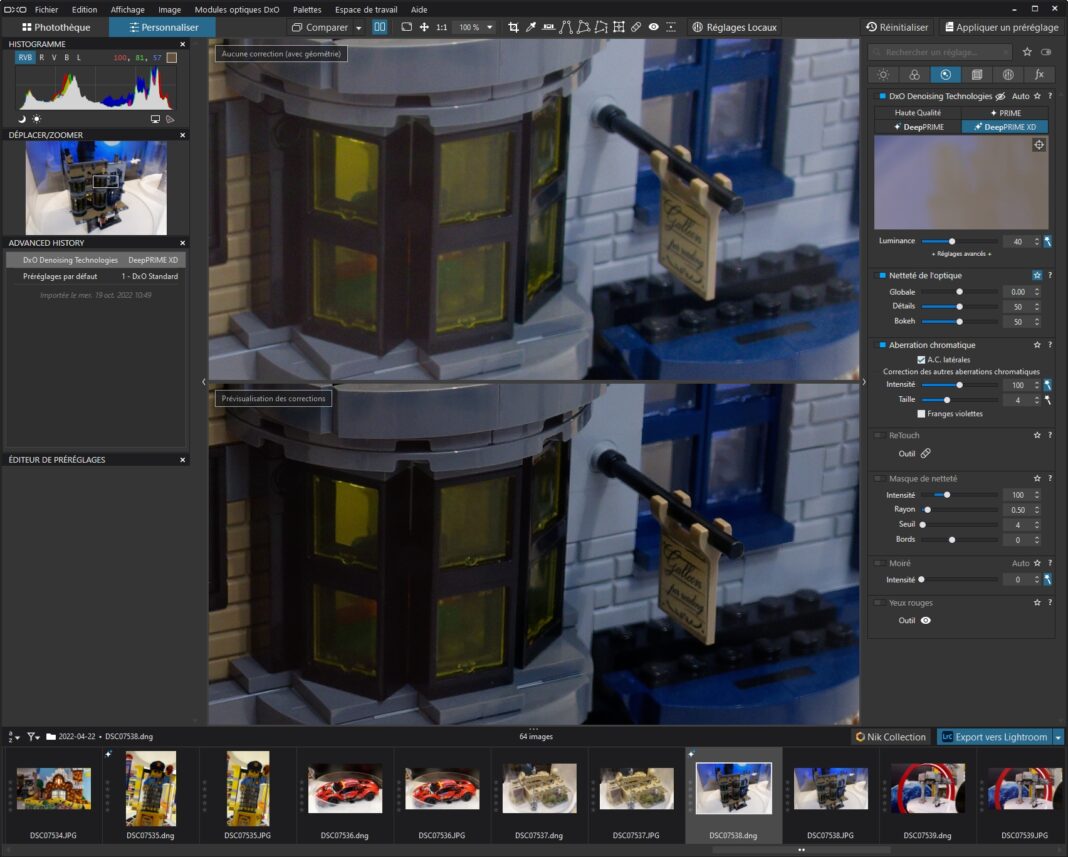The height and width of the screenshot is (857, 1068).
Task: Toggle denoising preview visibility eye icon
Action: [x=1000, y=96]
